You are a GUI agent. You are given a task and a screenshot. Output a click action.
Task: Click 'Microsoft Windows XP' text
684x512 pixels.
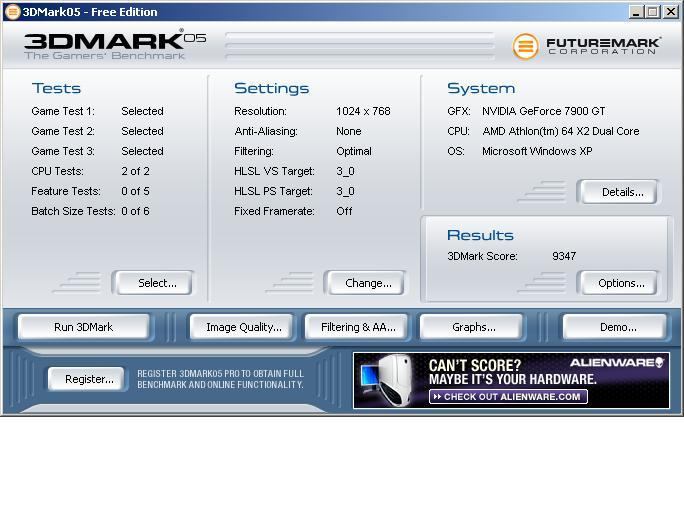(x=537, y=151)
